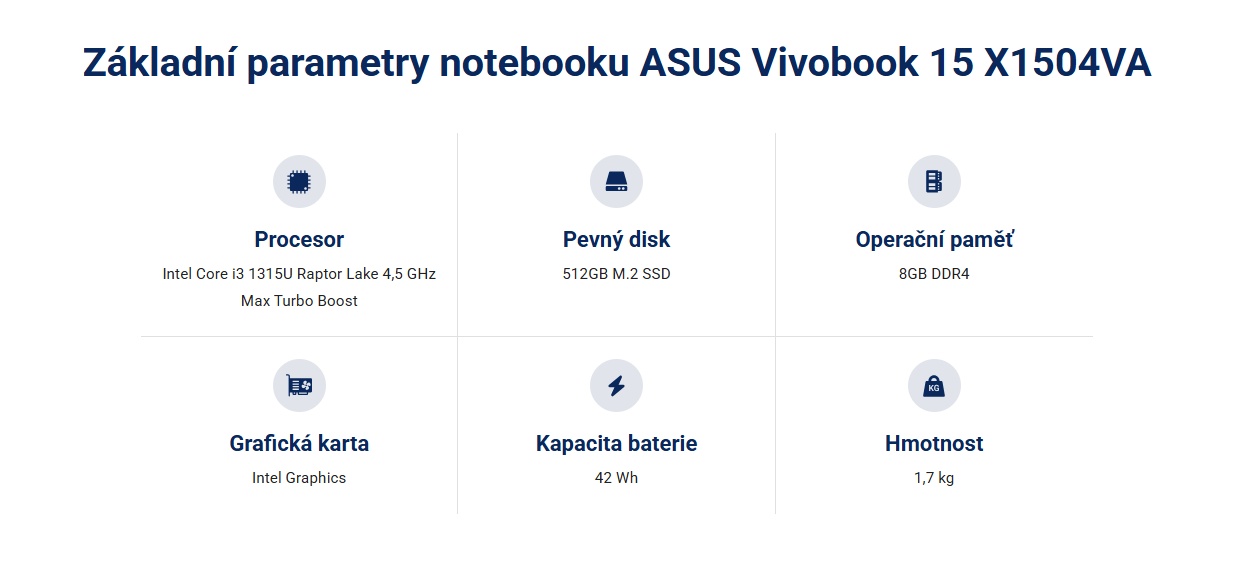
Task: Click the battery lightning bolt icon
Action: [x=616, y=386]
